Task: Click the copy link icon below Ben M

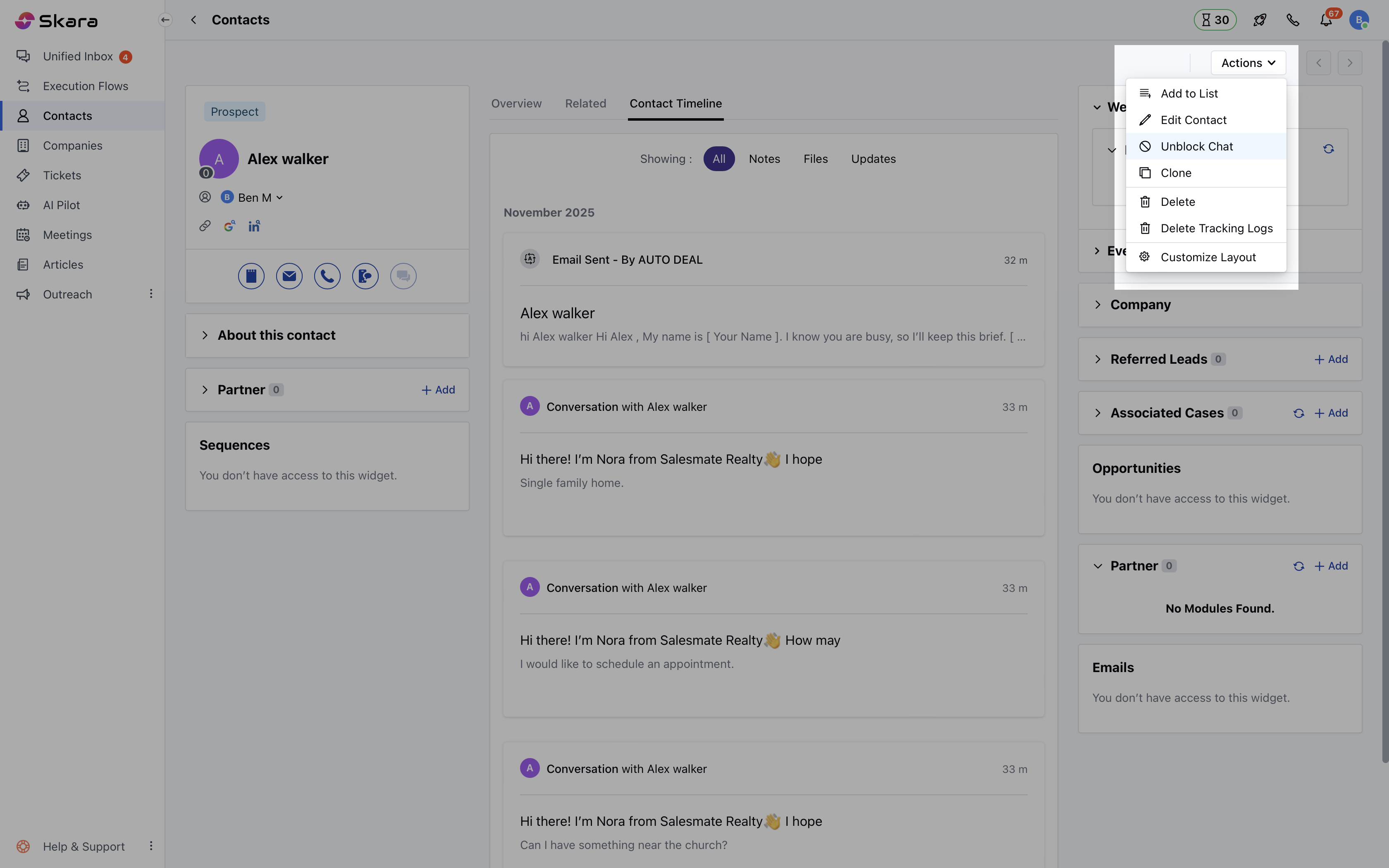Action: [x=205, y=226]
